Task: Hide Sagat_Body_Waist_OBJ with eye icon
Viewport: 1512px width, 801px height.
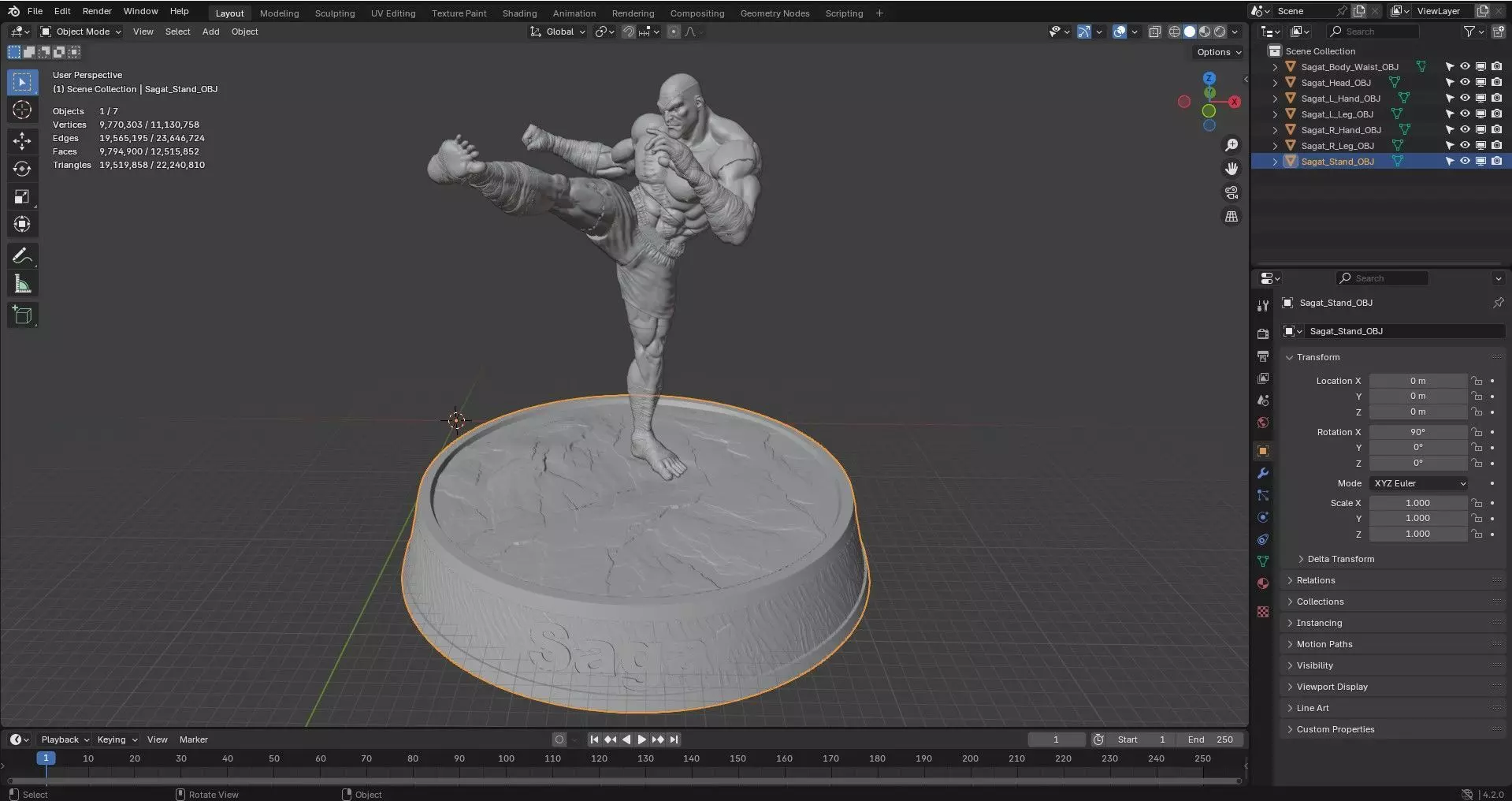Action: pos(1465,66)
